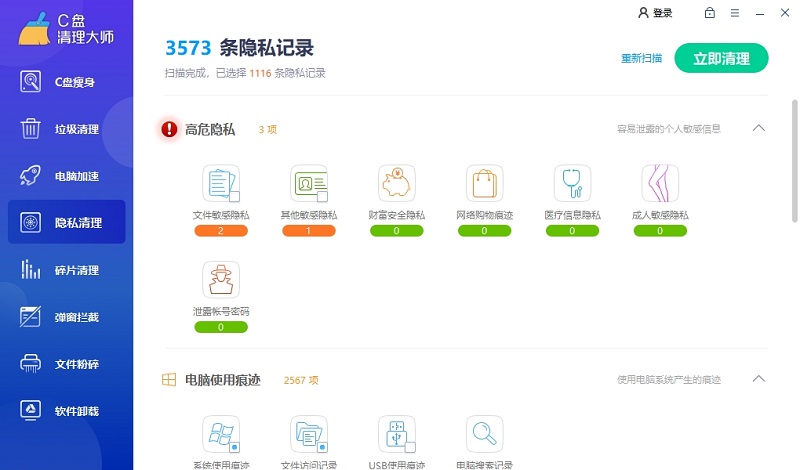Screen dimensions: 800x470
Task: Open the 泄露帐号密码 spy icon
Action: pyautogui.click(x=221, y=279)
